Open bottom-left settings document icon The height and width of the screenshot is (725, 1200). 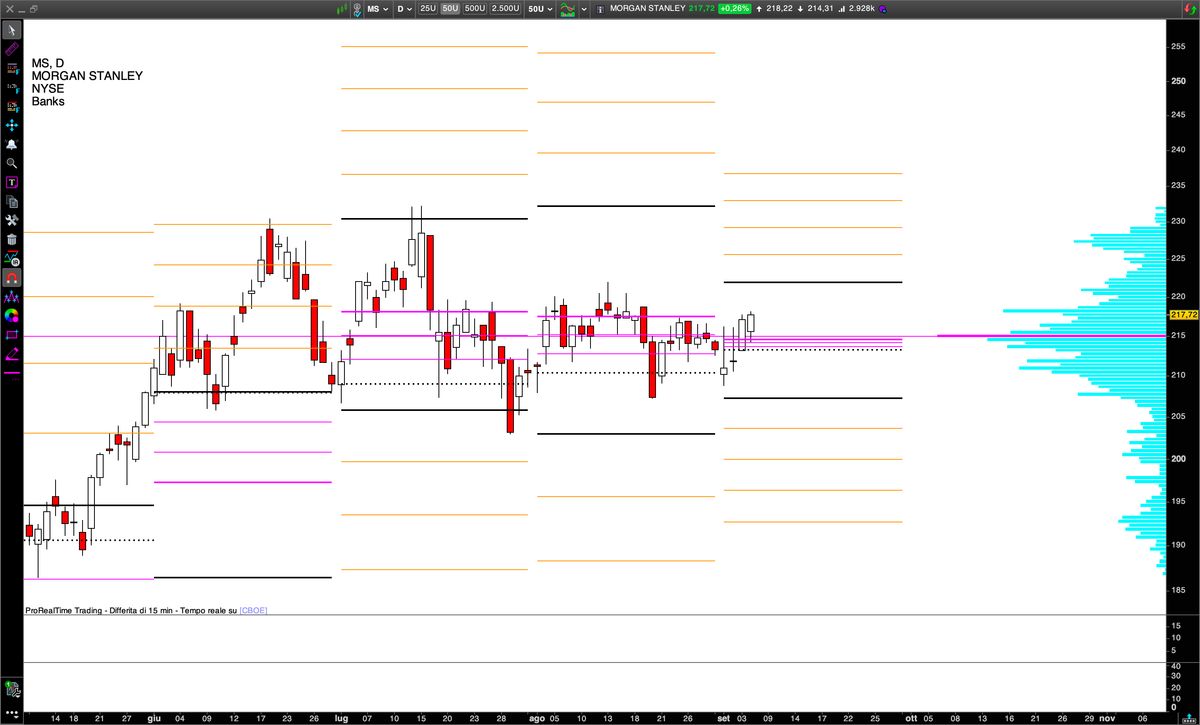[12, 688]
